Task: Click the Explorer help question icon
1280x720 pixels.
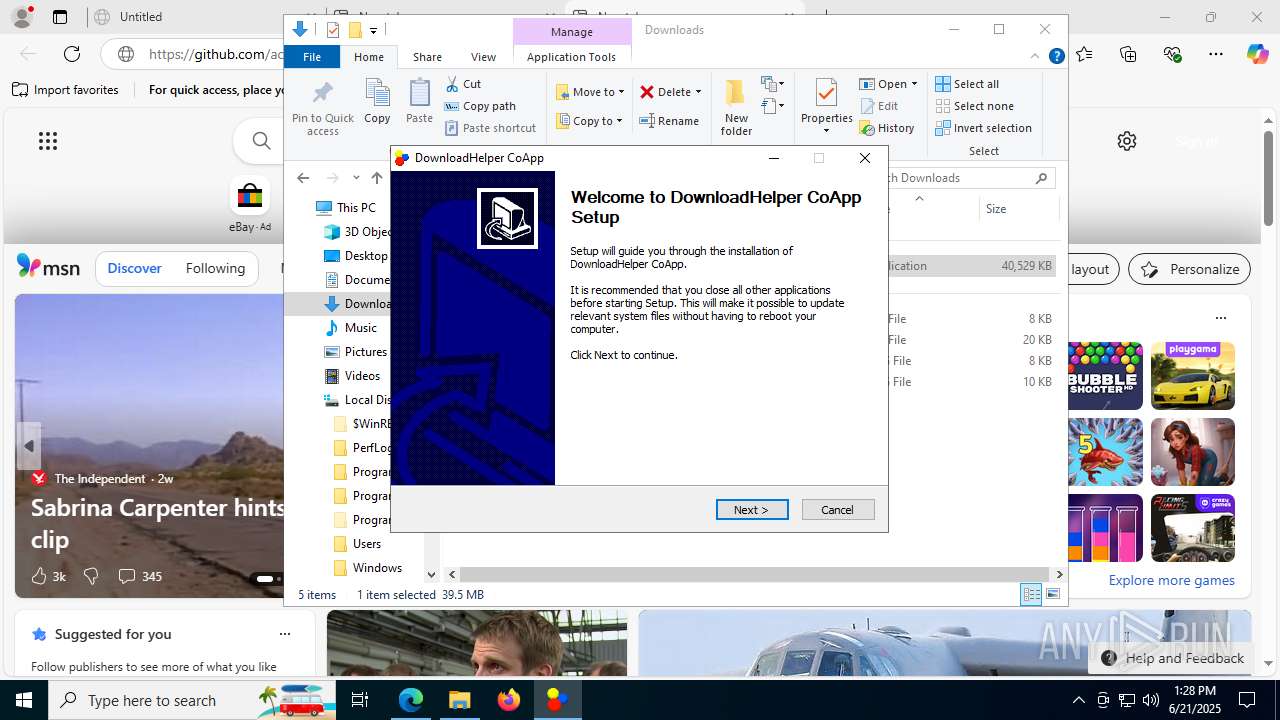Action: click(1056, 57)
